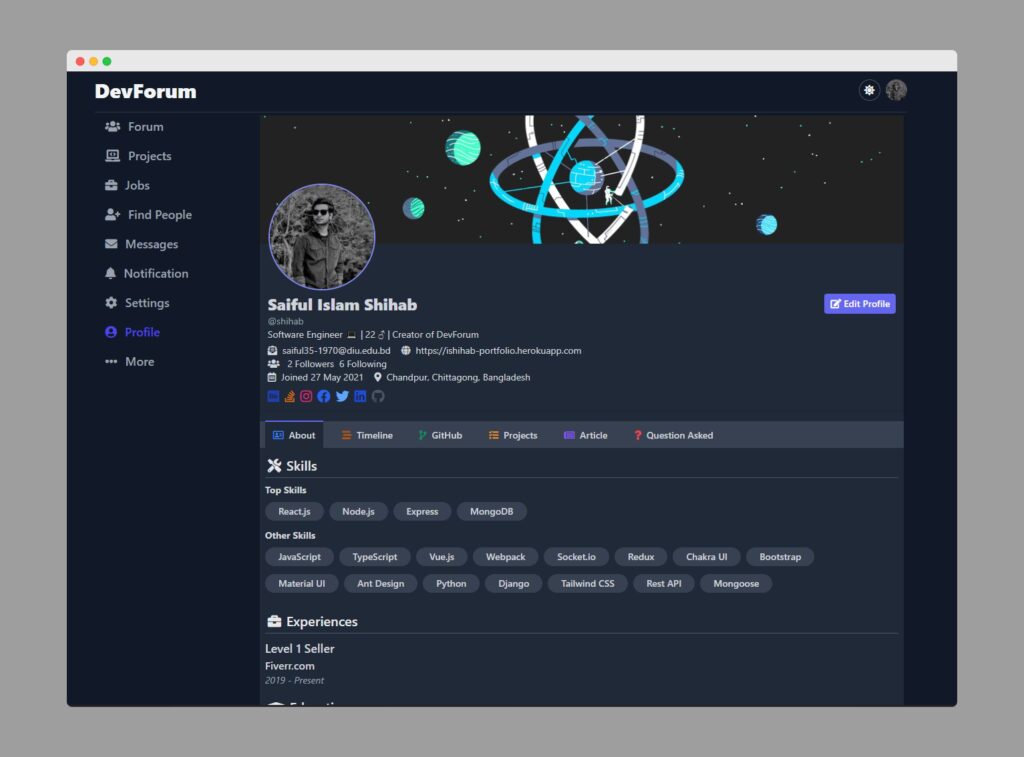Open the LinkedIn profile icon
Image resolution: width=1024 pixels, height=757 pixels.
pyautogui.click(x=360, y=396)
